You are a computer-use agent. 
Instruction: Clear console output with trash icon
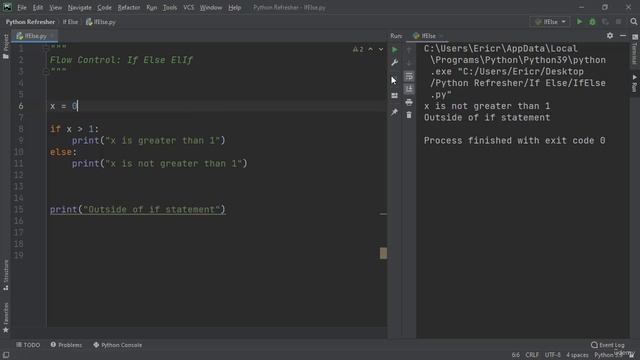409,115
